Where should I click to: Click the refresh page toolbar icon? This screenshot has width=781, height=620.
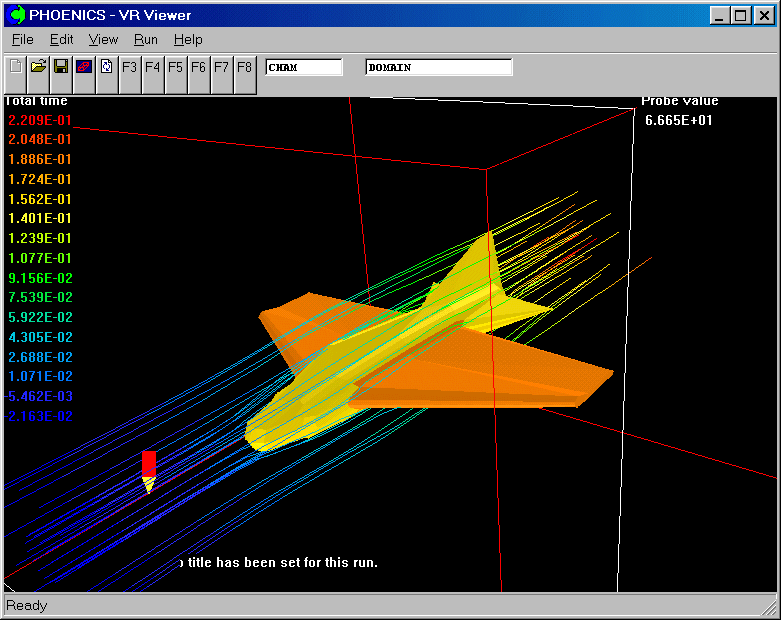coord(107,67)
